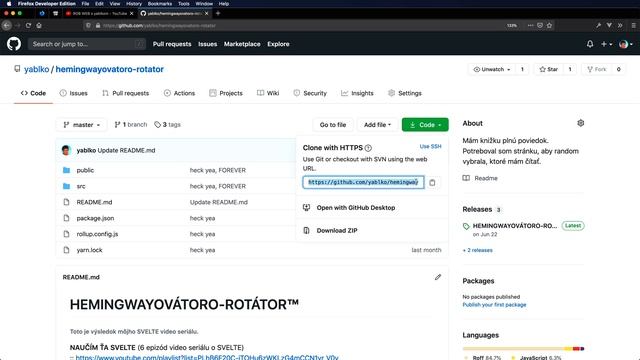
Task: Switch to the repository Pull requests tab
Action: (125, 93)
